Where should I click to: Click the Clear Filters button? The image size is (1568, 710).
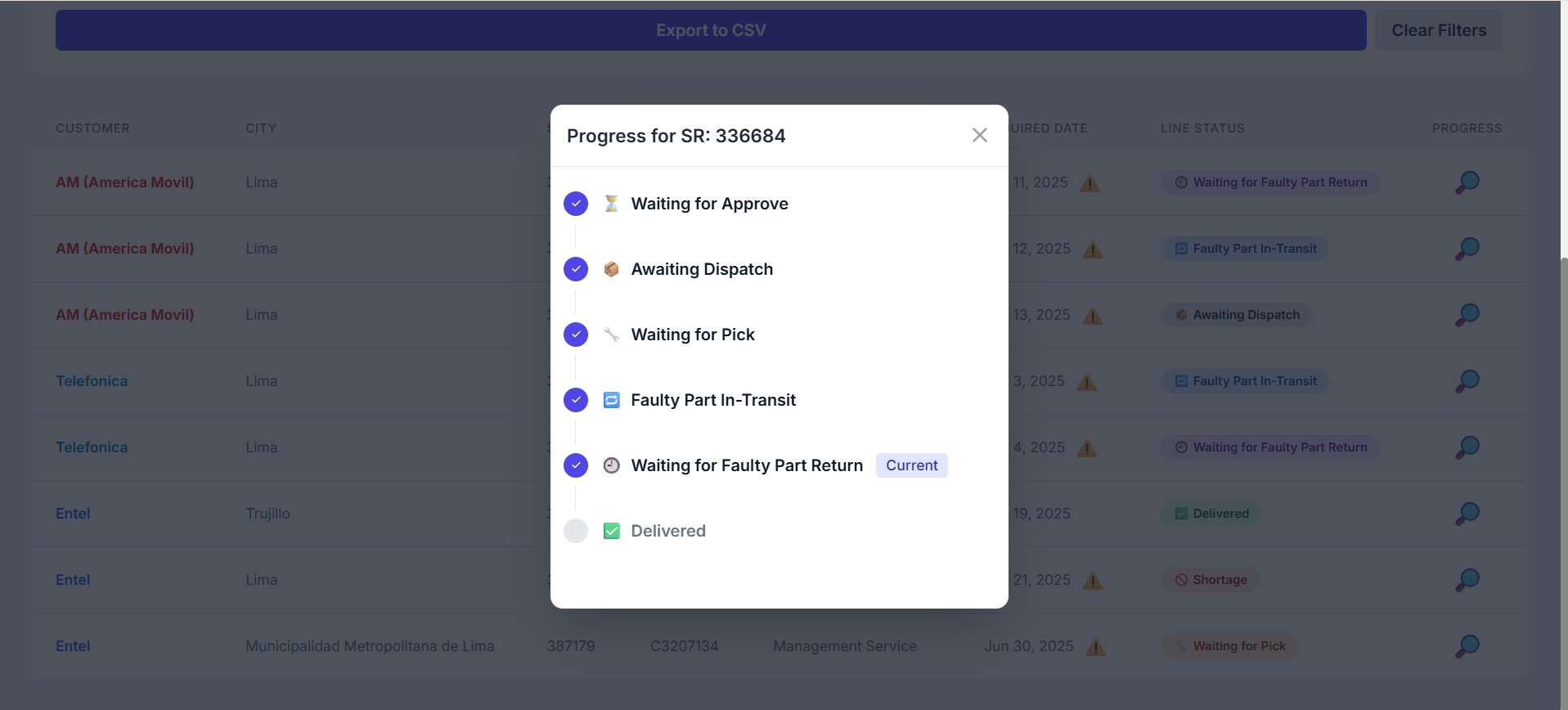tap(1439, 30)
